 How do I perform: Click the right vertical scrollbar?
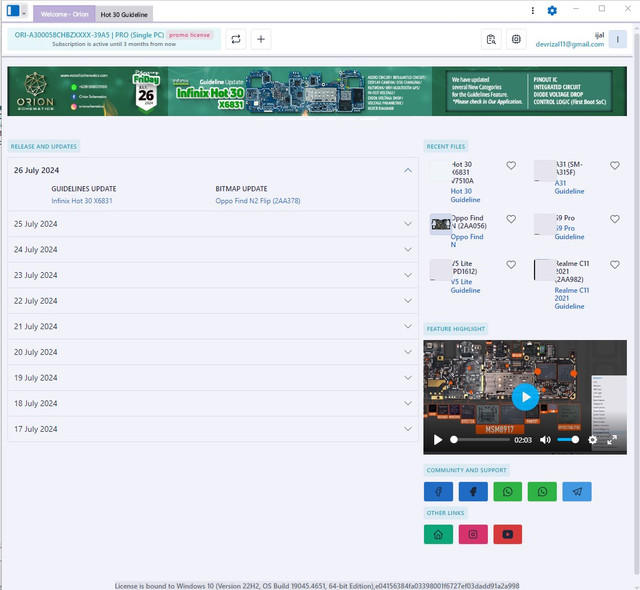[636, 302]
